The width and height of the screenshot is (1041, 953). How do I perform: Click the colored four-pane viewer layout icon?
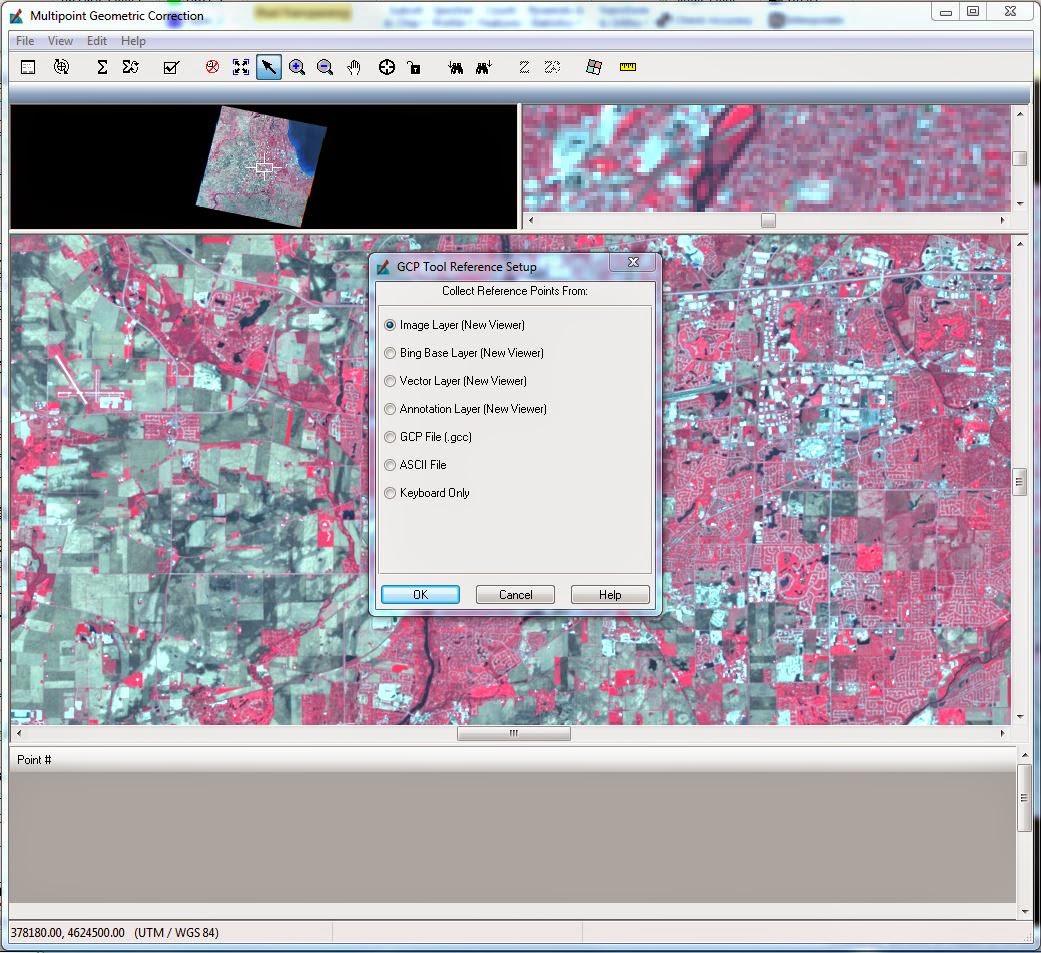point(594,67)
